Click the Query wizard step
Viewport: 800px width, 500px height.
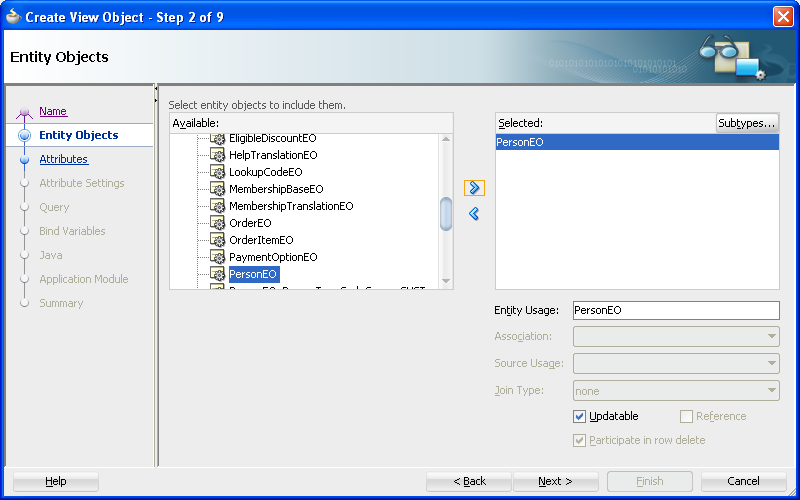coord(54,207)
